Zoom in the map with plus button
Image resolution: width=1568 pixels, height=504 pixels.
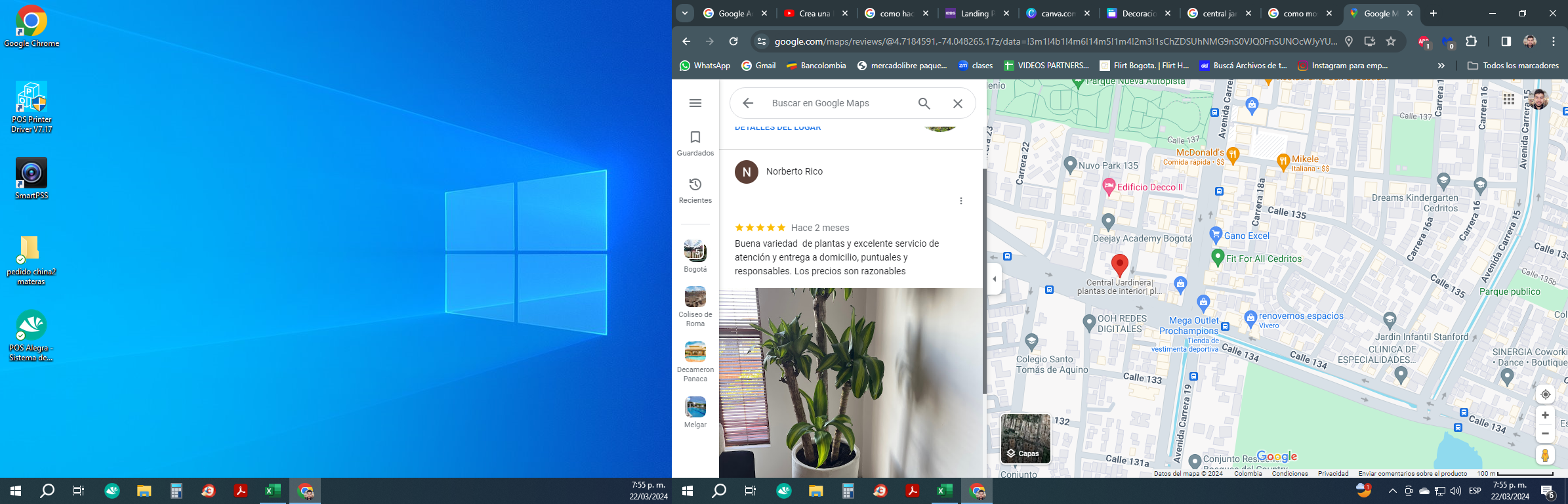point(1545,415)
